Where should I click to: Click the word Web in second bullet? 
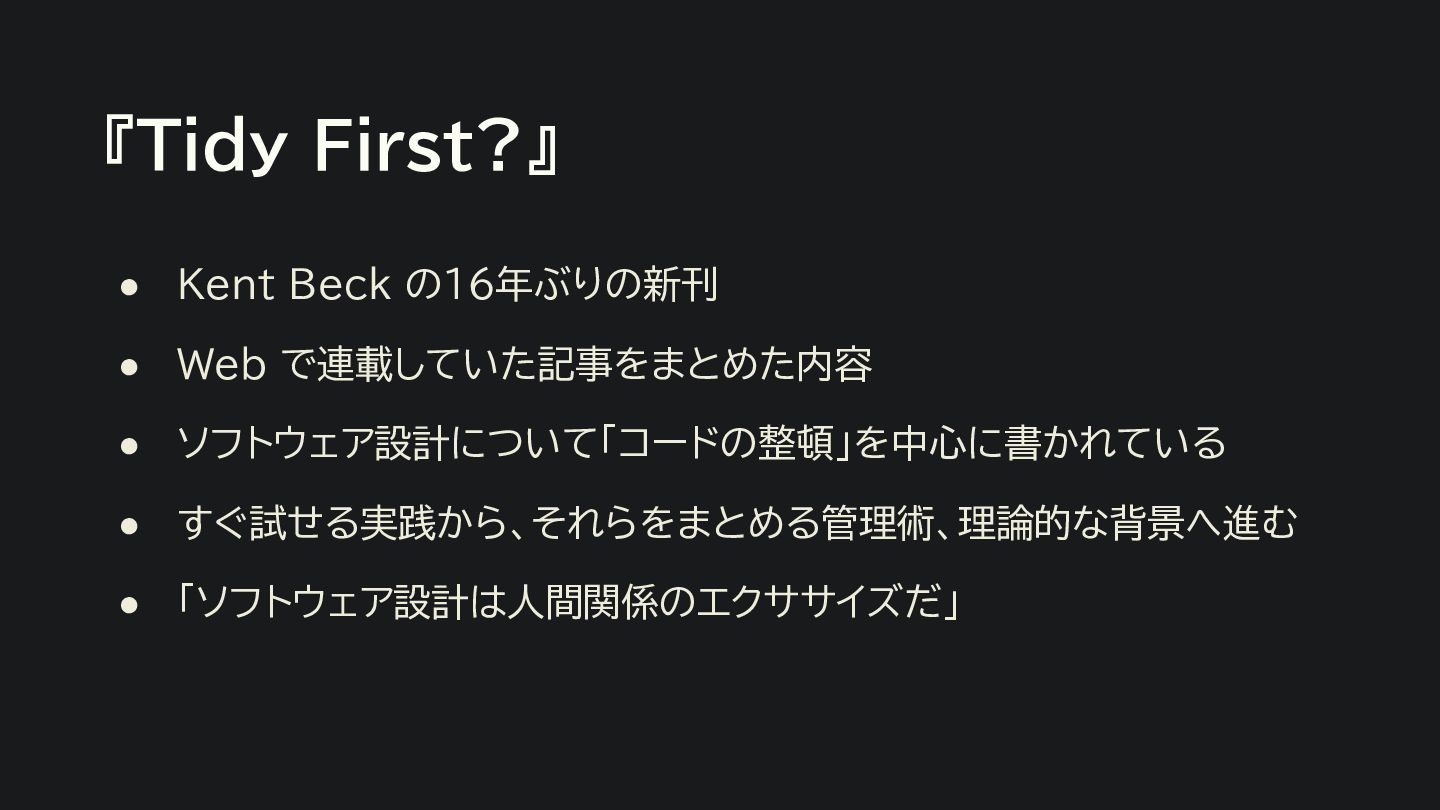tap(221, 365)
